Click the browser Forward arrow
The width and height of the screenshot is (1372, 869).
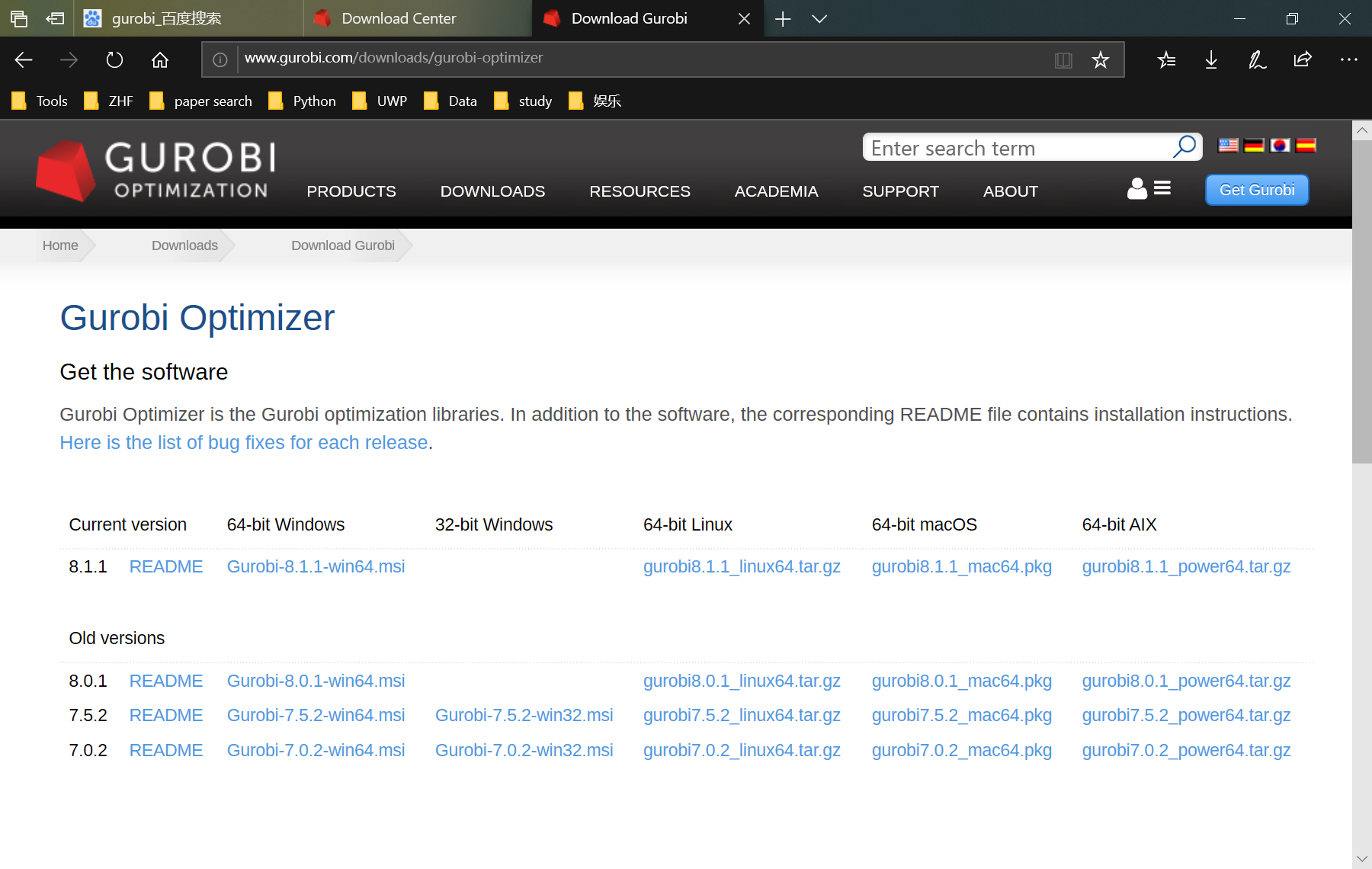pos(69,59)
